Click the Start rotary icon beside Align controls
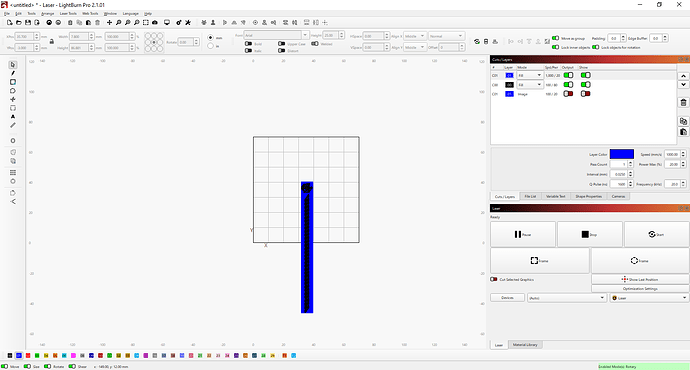This screenshot has height=370, width=690. (x=477, y=41)
